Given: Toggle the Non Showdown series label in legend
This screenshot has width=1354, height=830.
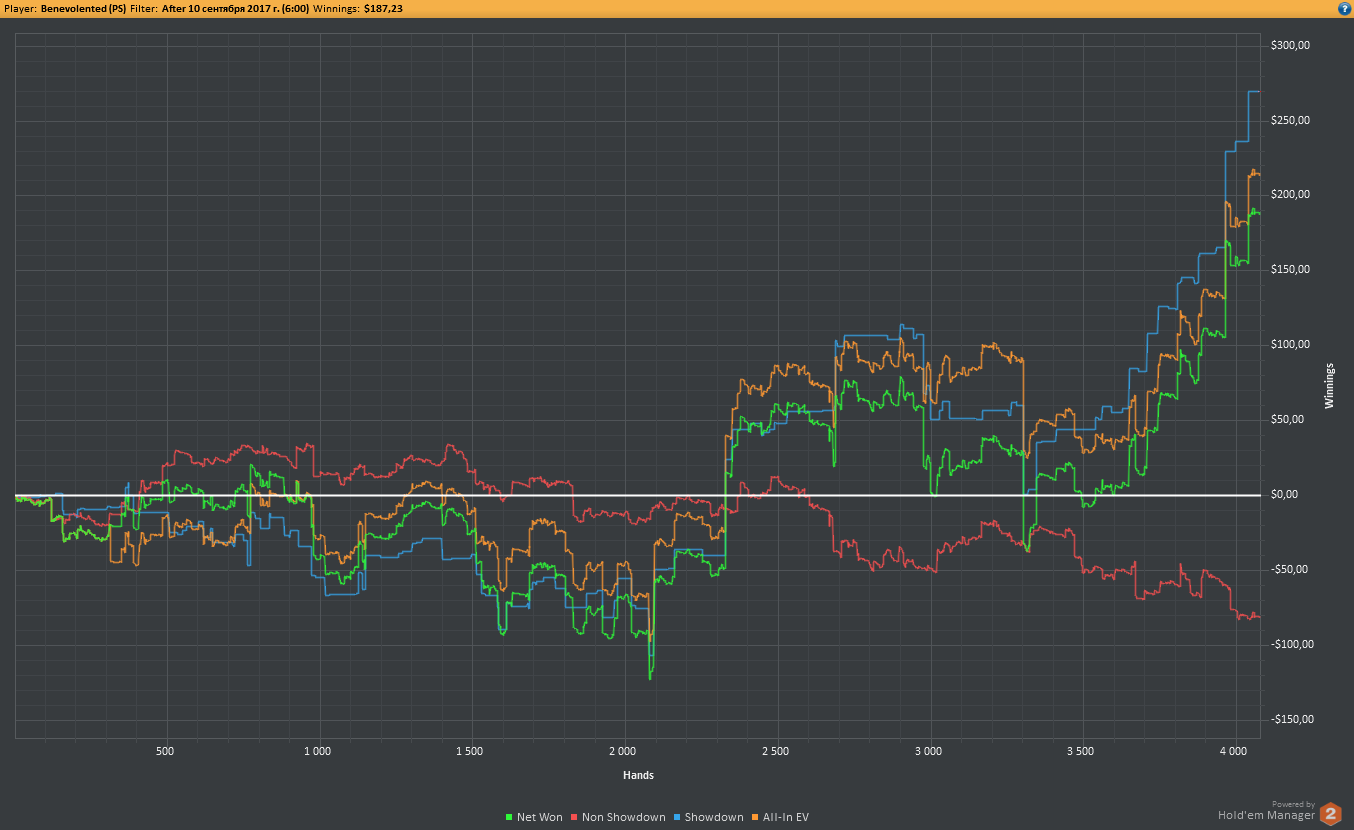Looking at the screenshot, I should 624,818.
